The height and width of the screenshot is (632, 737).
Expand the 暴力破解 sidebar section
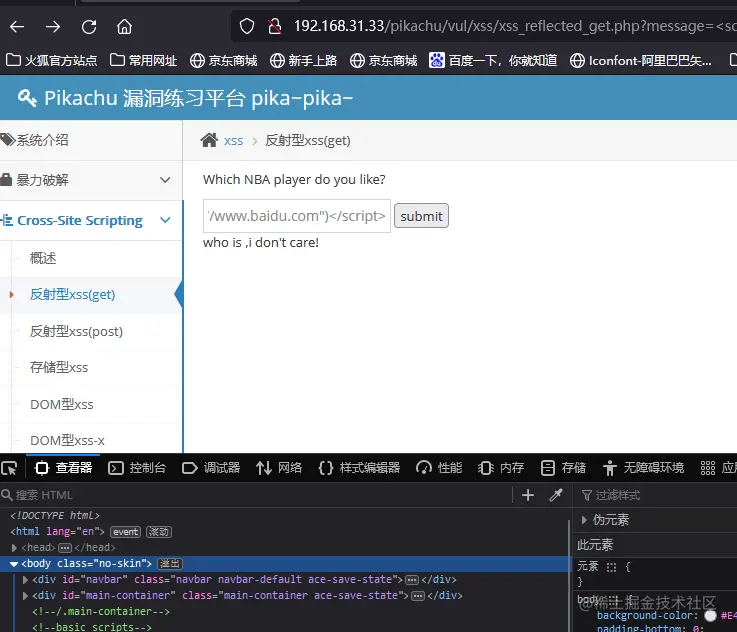tap(91, 180)
